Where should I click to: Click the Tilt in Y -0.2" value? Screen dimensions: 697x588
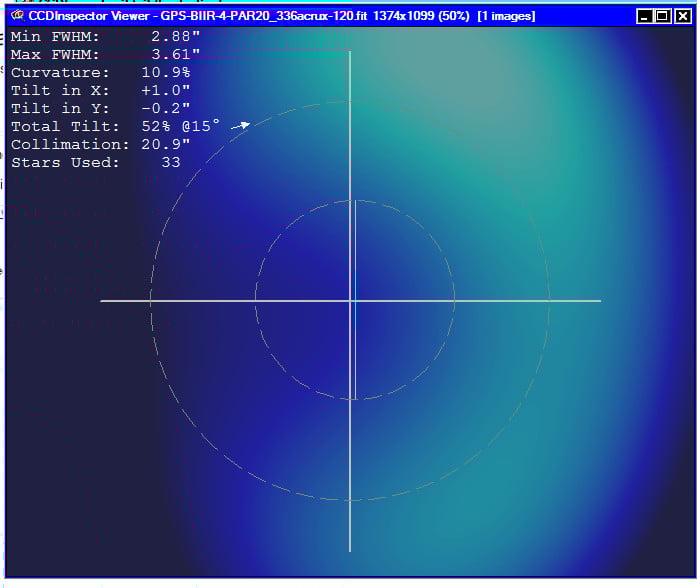coord(166,108)
